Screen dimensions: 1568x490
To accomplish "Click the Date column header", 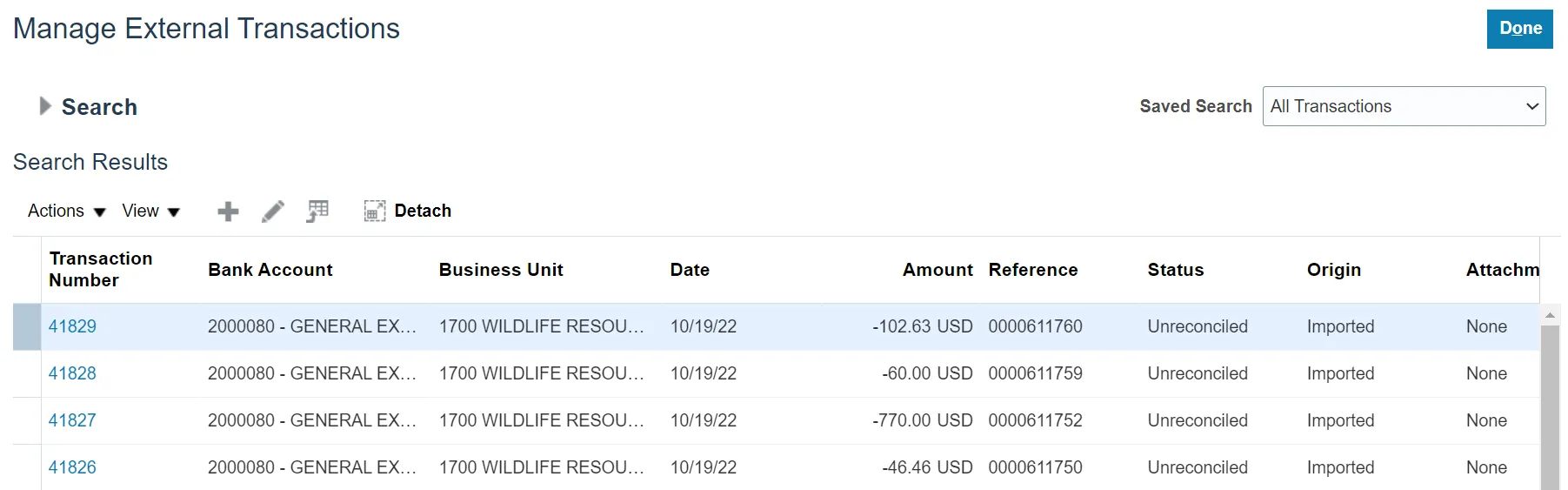I will [x=690, y=270].
